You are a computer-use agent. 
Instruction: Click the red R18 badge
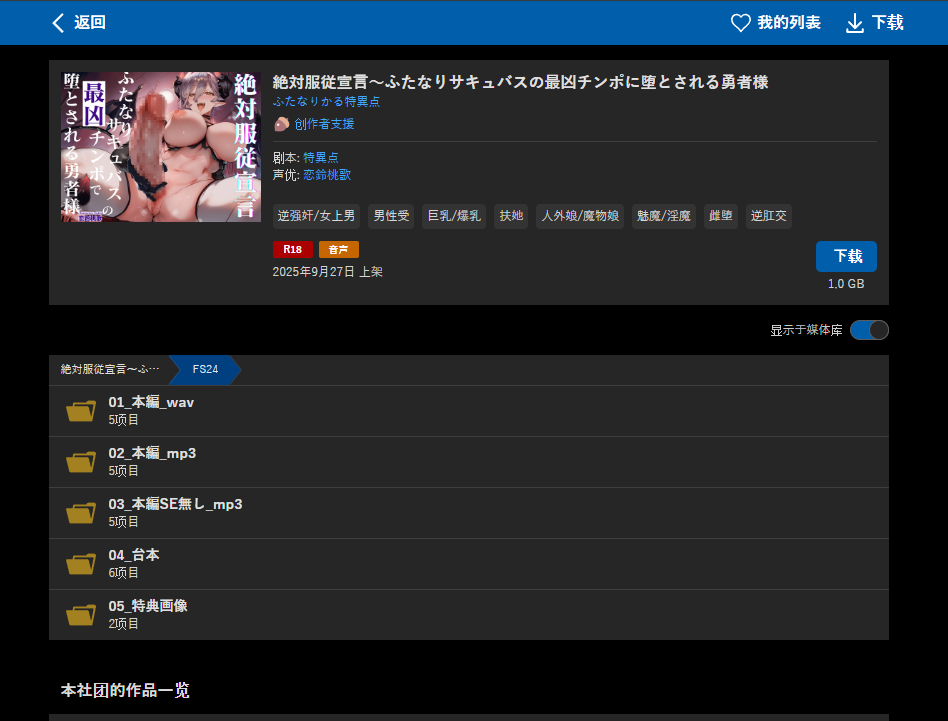click(292, 249)
